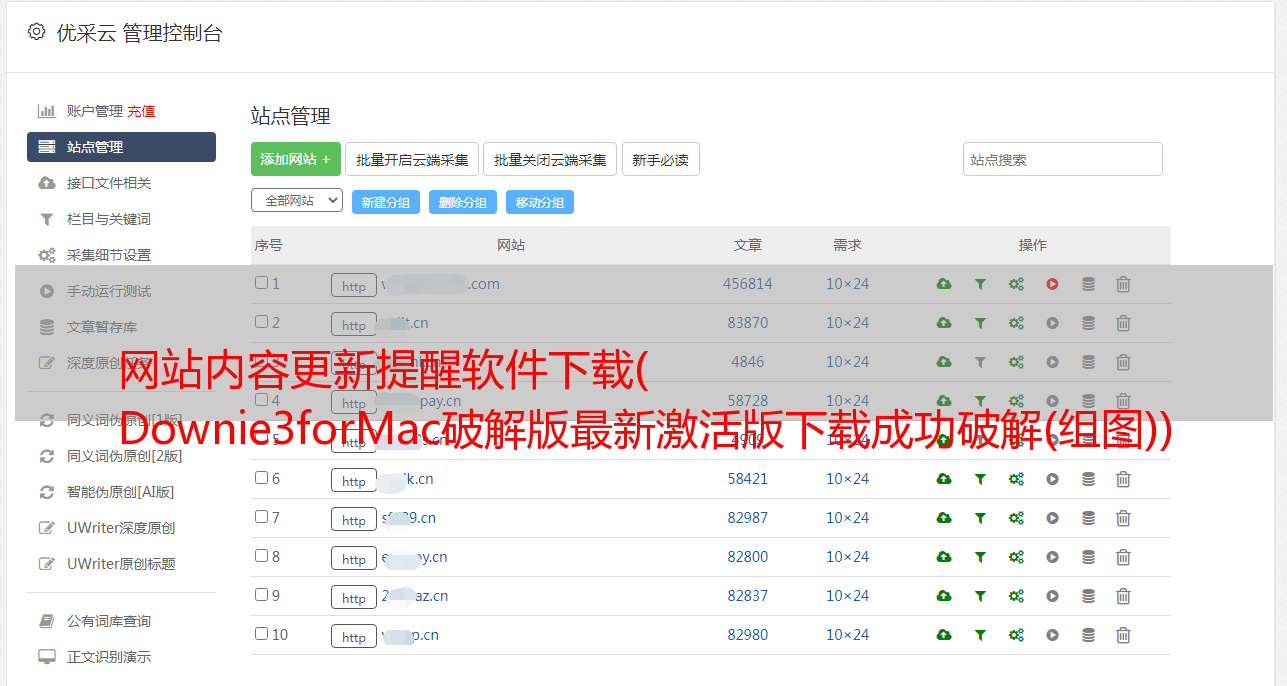Click play icon in 82987 row

point(1052,518)
